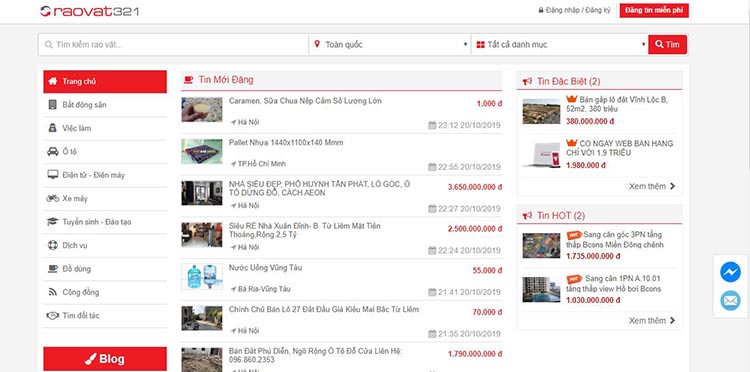The width and height of the screenshot is (750, 372).
Task: Click the Sang căn 1PN A.10.01 thumbnail
Action: pyautogui.click(x=541, y=289)
